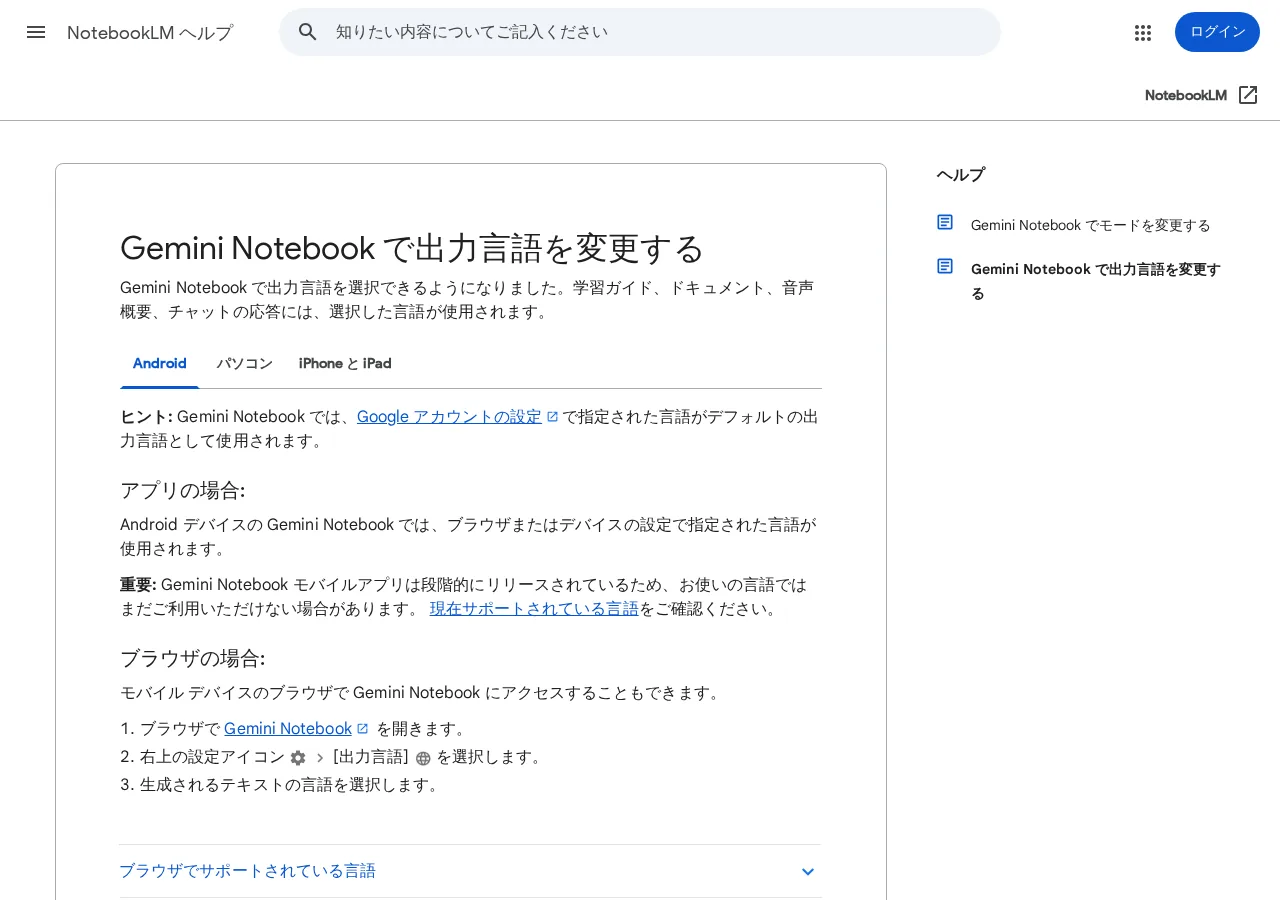Image resolution: width=1280 pixels, height=900 pixels.
Task: Open 現在サポートされている言語 link
Action: coord(534,609)
